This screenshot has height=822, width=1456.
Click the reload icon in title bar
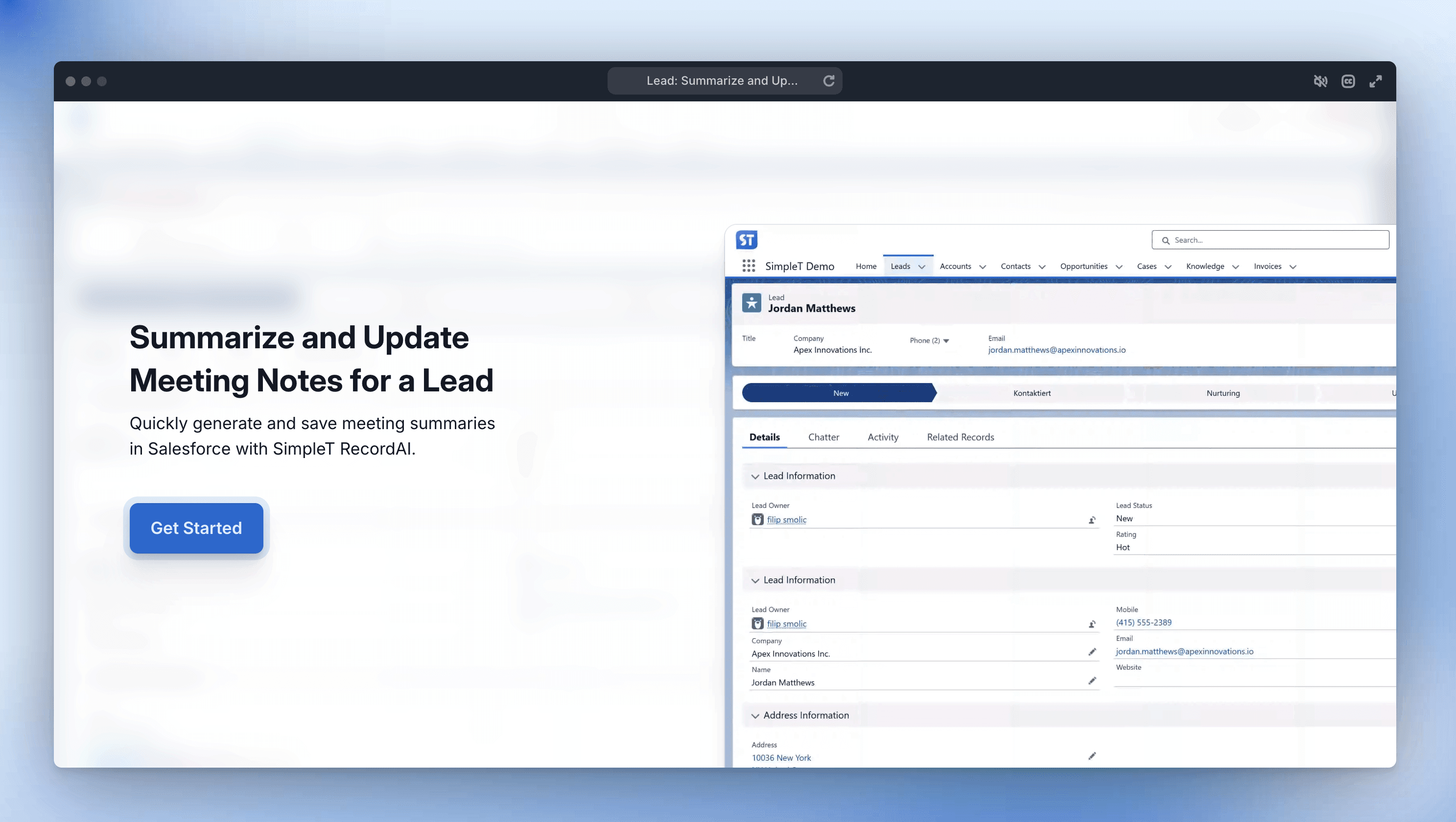pyautogui.click(x=829, y=81)
